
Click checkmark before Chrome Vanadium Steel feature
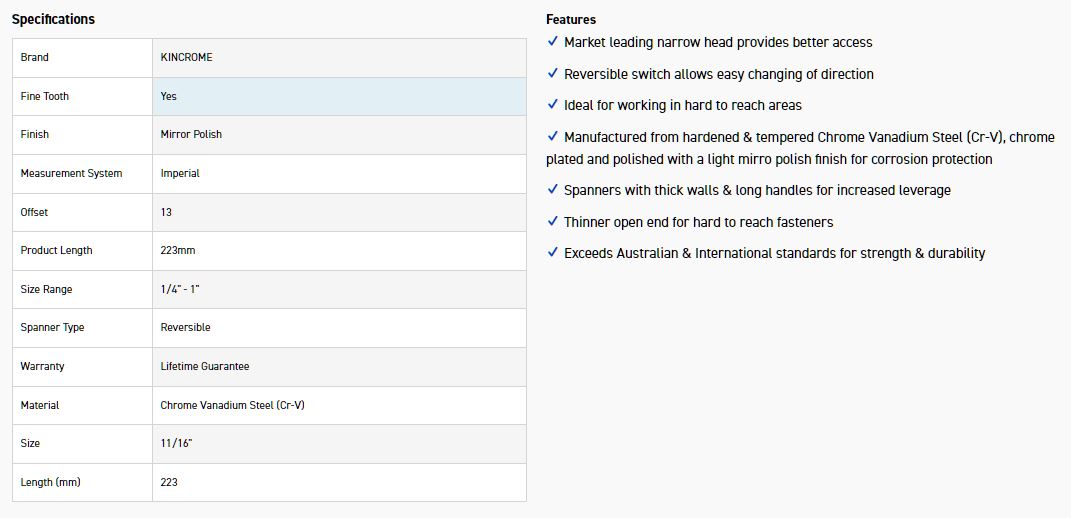click(553, 137)
